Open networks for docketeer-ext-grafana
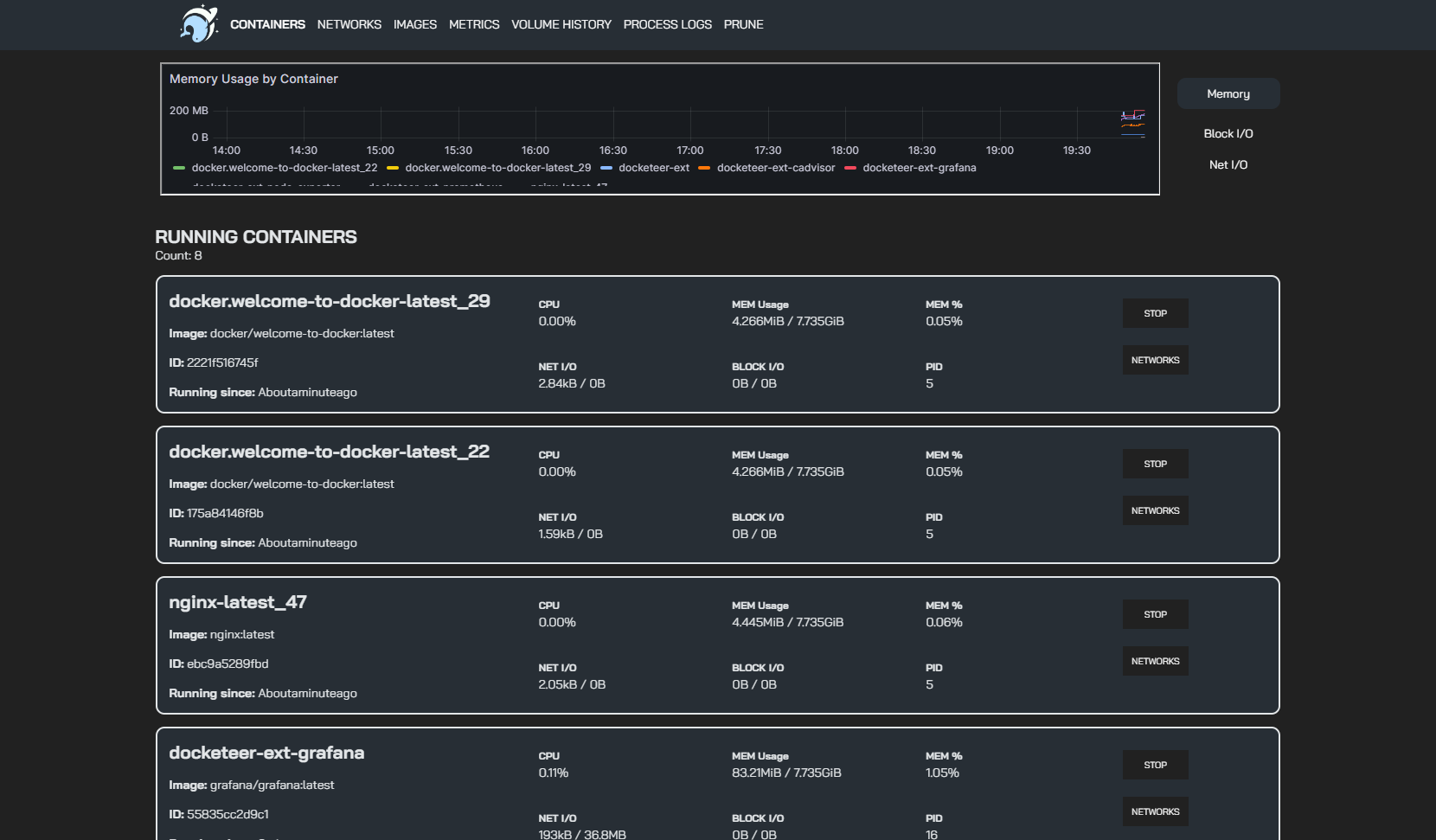Viewport: 1436px width, 840px height. click(1156, 811)
